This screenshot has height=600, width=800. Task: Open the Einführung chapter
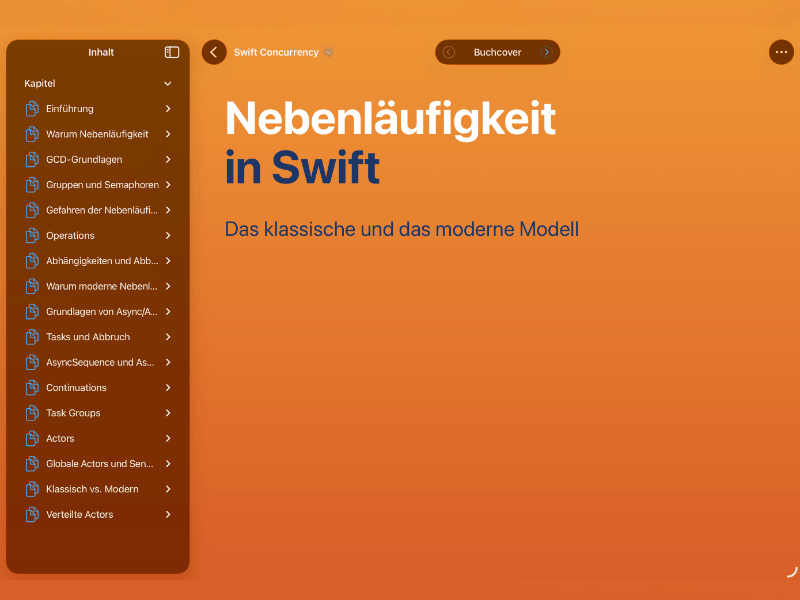point(98,109)
